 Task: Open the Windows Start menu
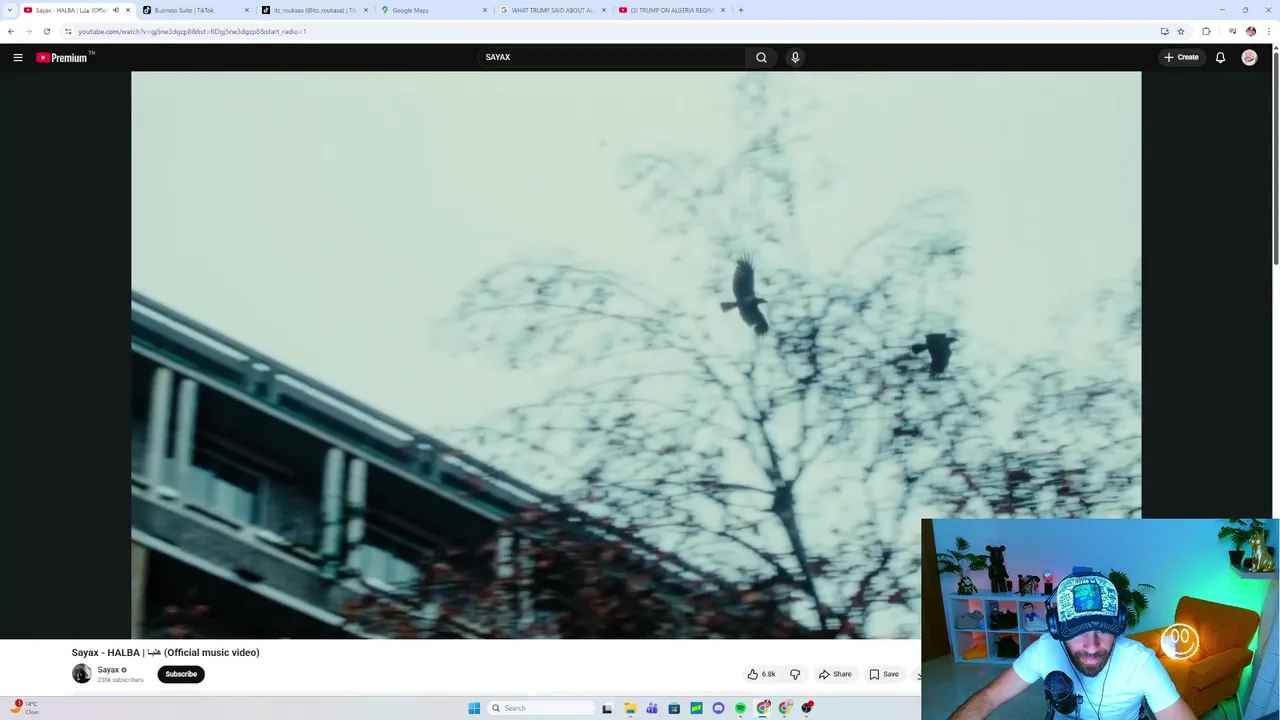point(474,708)
